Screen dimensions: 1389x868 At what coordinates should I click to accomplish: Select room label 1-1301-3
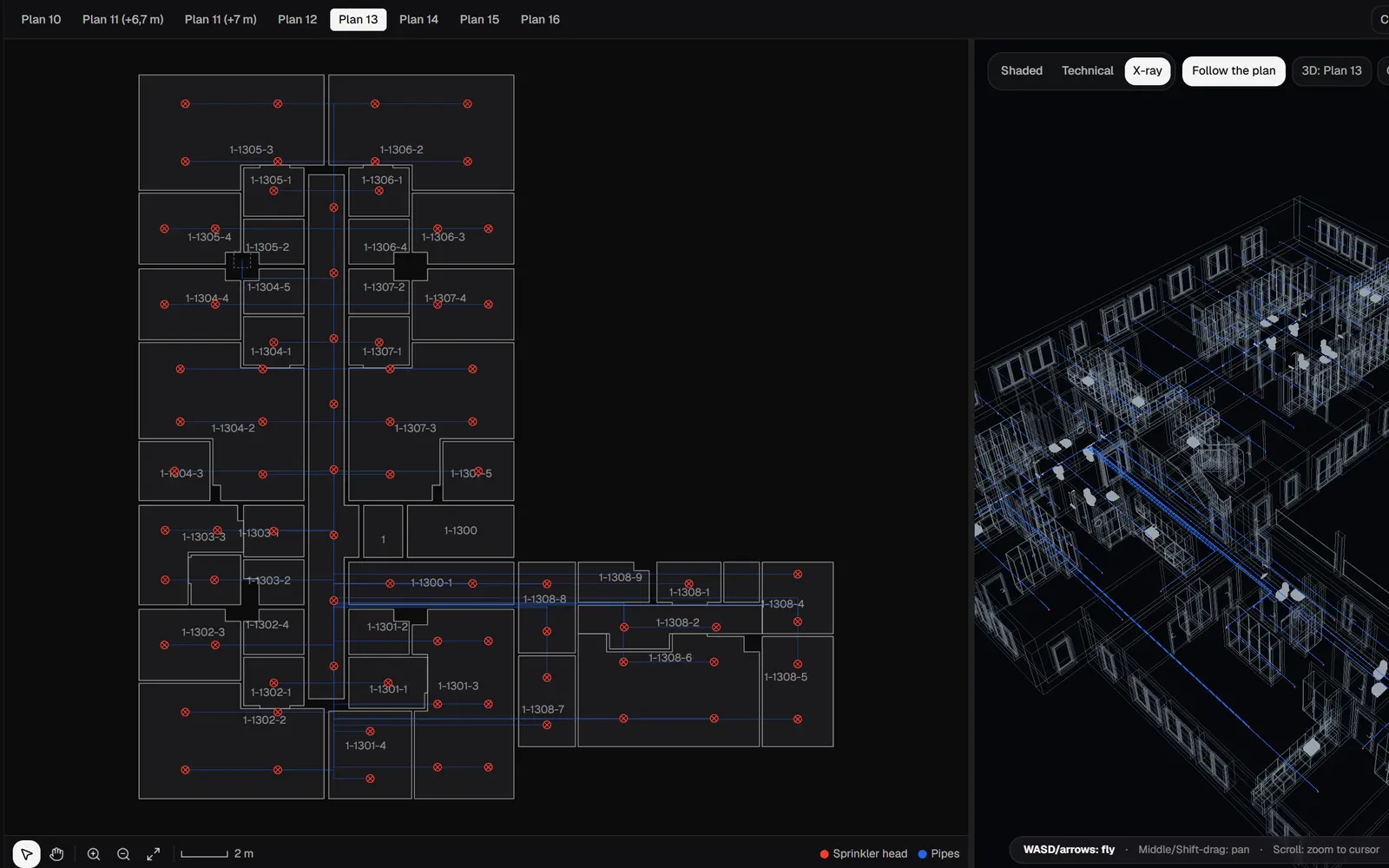point(458,686)
